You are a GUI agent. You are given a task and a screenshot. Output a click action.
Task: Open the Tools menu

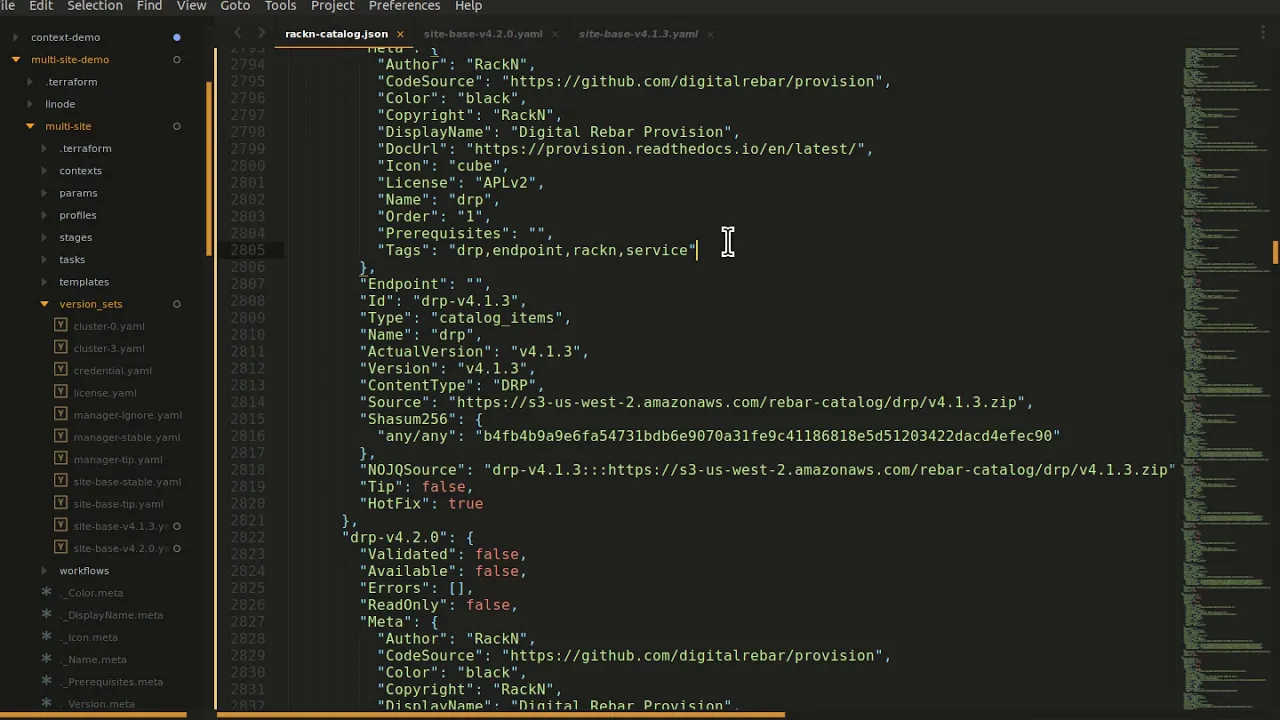[x=280, y=6]
